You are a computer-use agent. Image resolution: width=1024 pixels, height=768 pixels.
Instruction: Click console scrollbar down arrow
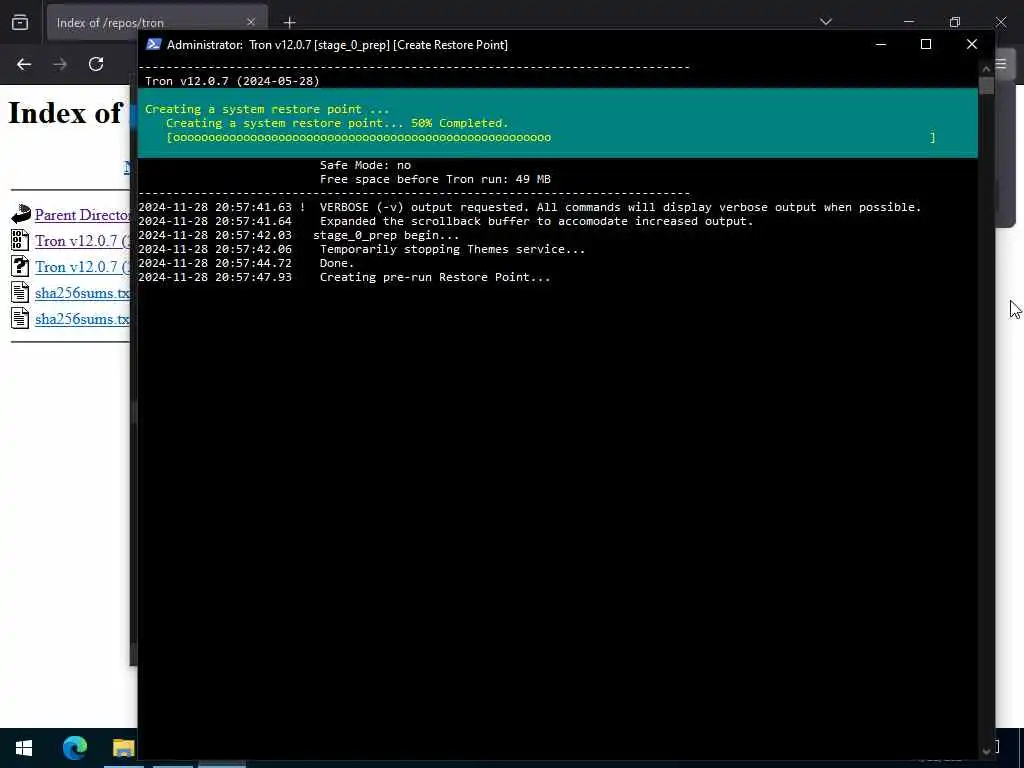click(986, 752)
